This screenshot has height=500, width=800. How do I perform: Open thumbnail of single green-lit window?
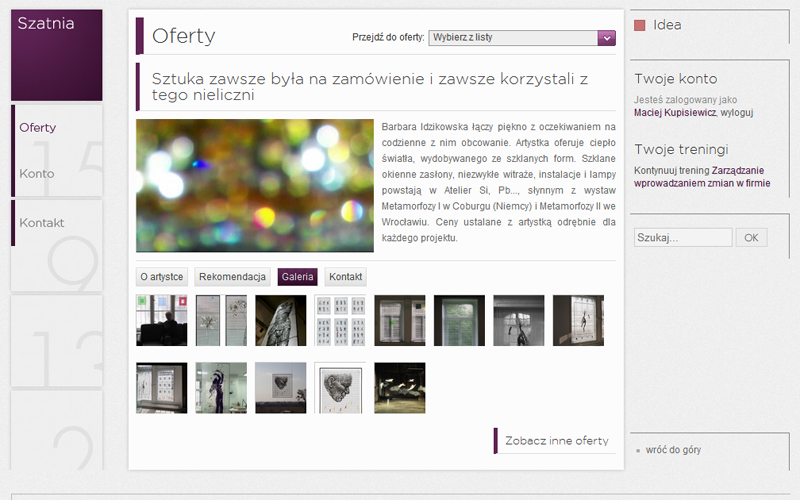(459, 320)
